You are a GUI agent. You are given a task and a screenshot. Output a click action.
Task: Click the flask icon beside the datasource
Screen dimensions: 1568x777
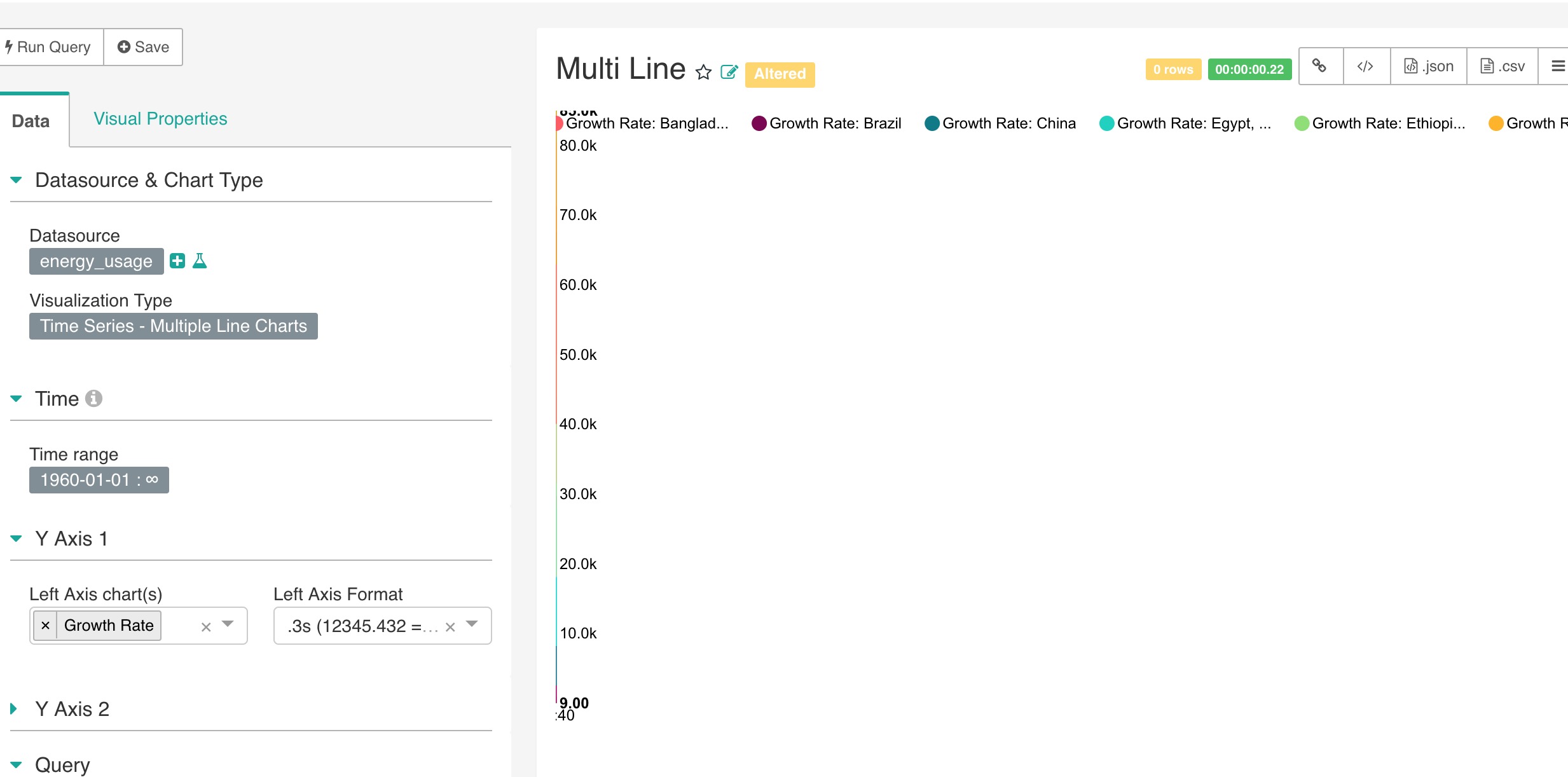point(200,260)
